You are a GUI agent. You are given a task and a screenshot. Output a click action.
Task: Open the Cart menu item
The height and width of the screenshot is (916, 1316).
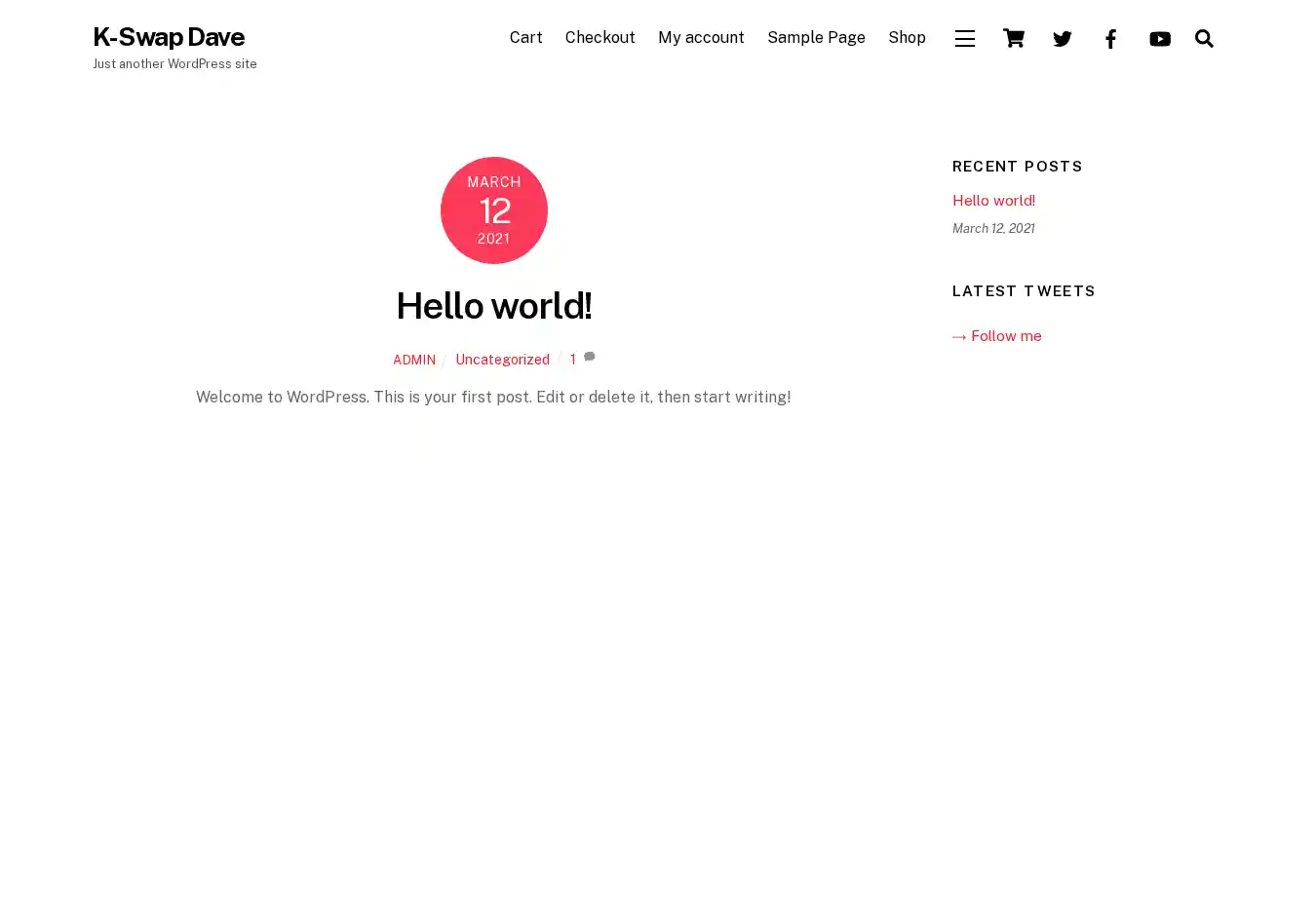525,38
